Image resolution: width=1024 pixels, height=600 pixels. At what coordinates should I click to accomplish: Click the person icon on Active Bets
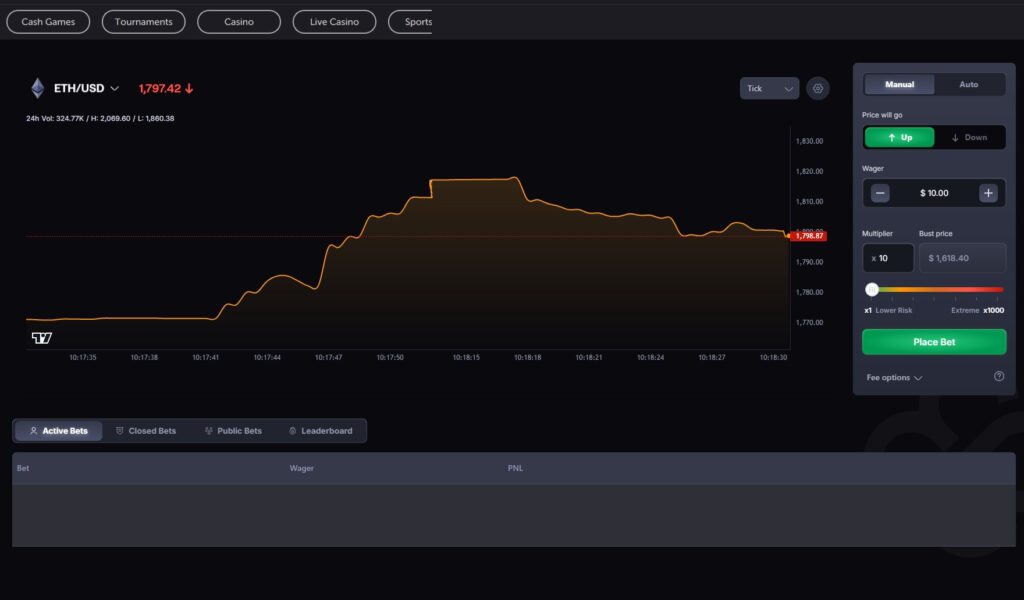click(34, 430)
